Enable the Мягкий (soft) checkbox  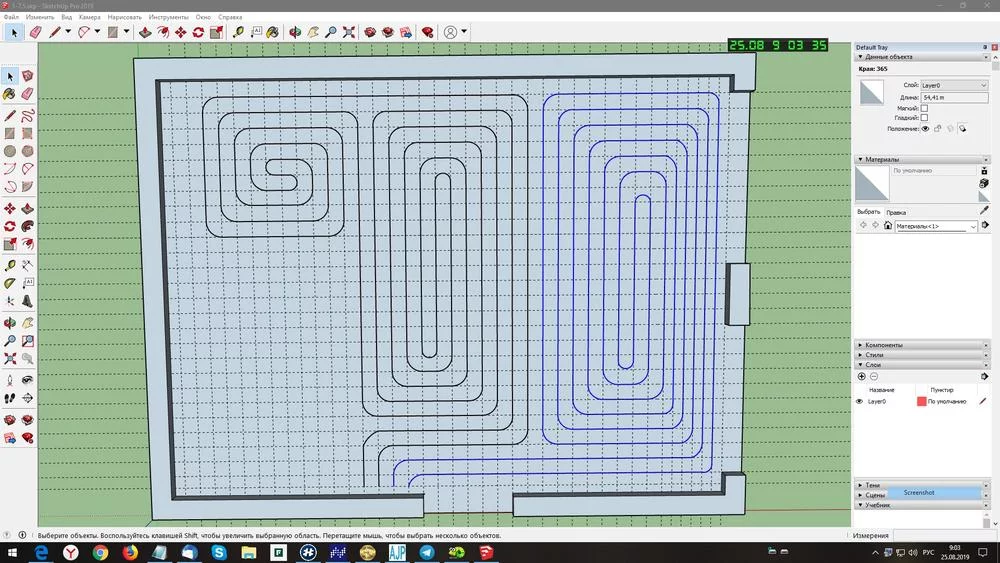[x=924, y=107]
